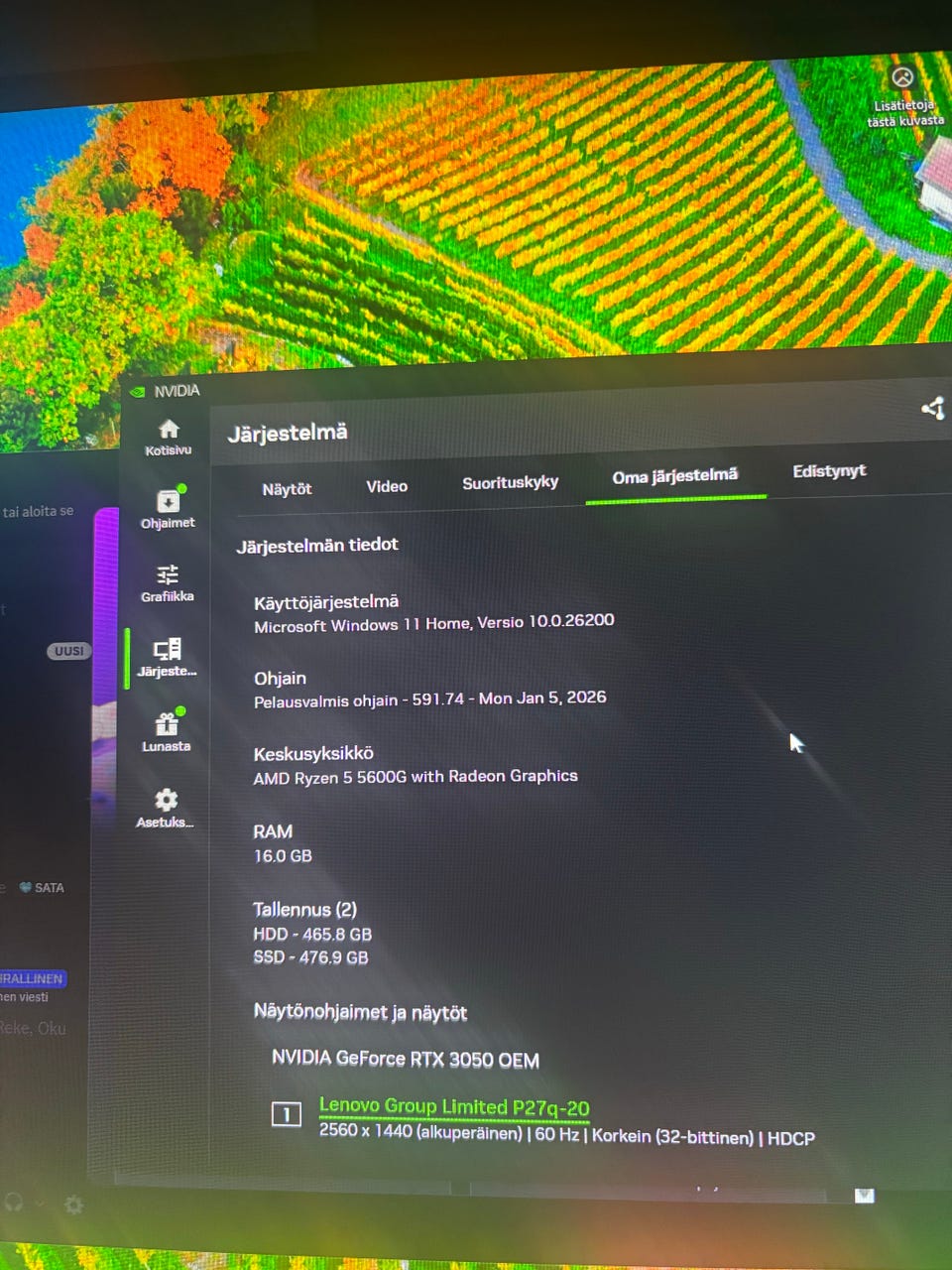Select the Oma järjestelmä tab
Screen dimensions: 952x1270
(674, 476)
